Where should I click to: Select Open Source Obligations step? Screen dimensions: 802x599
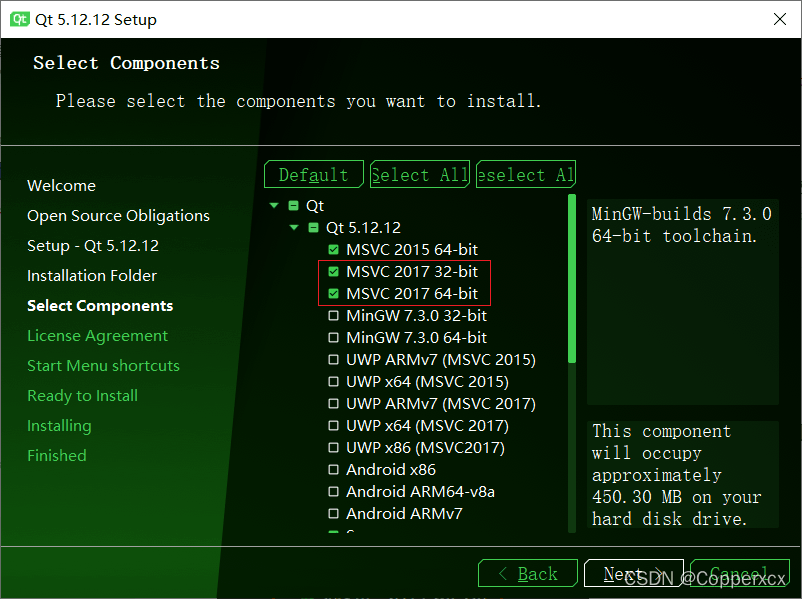point(118,216)
